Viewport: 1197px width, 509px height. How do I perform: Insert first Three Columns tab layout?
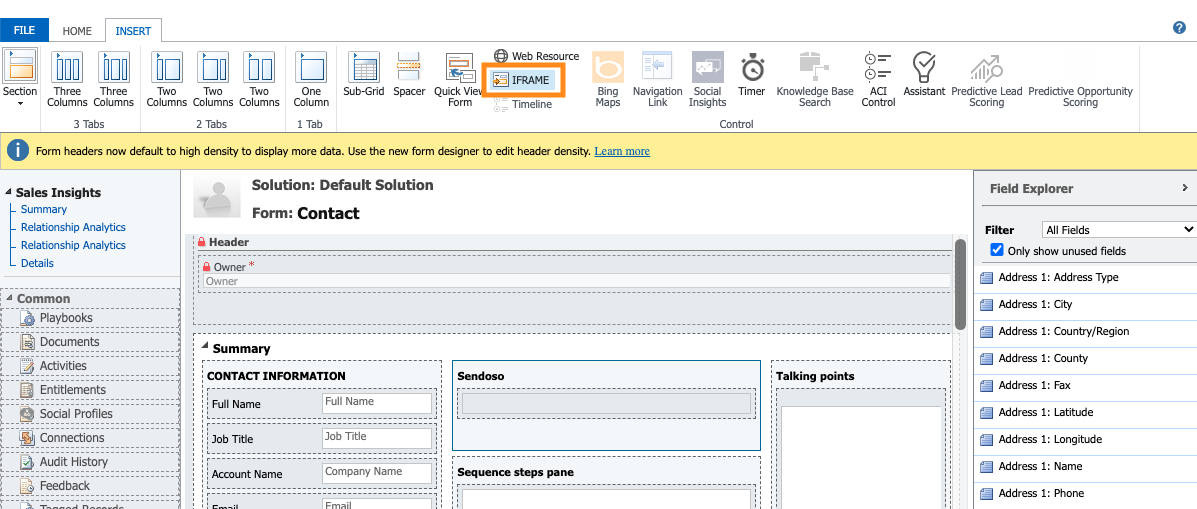66,79
